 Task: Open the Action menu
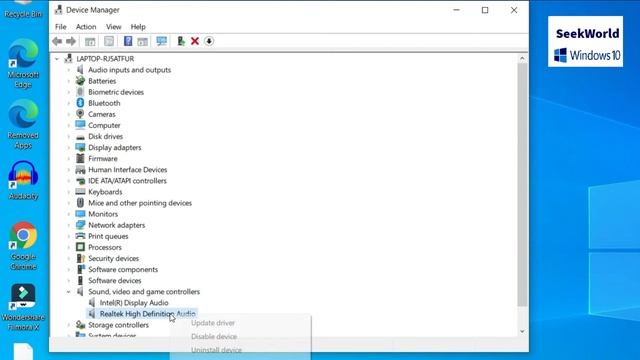click(x=86, y=27)
